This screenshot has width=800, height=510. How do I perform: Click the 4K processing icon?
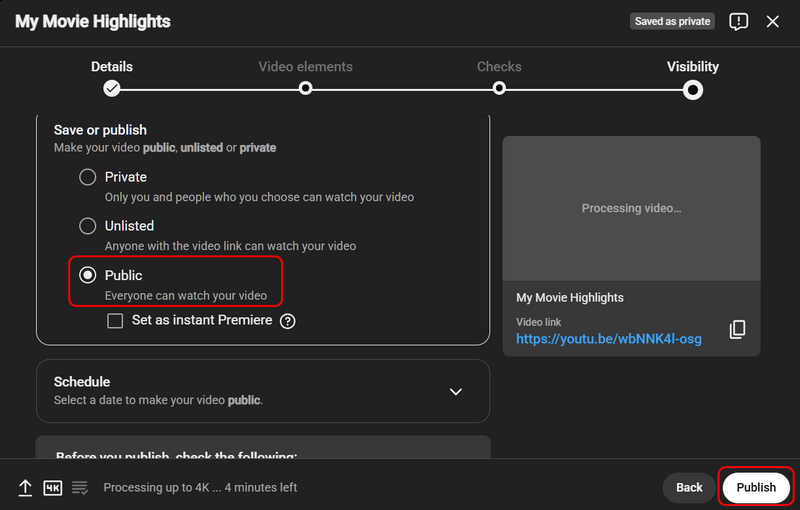(53, 488)
